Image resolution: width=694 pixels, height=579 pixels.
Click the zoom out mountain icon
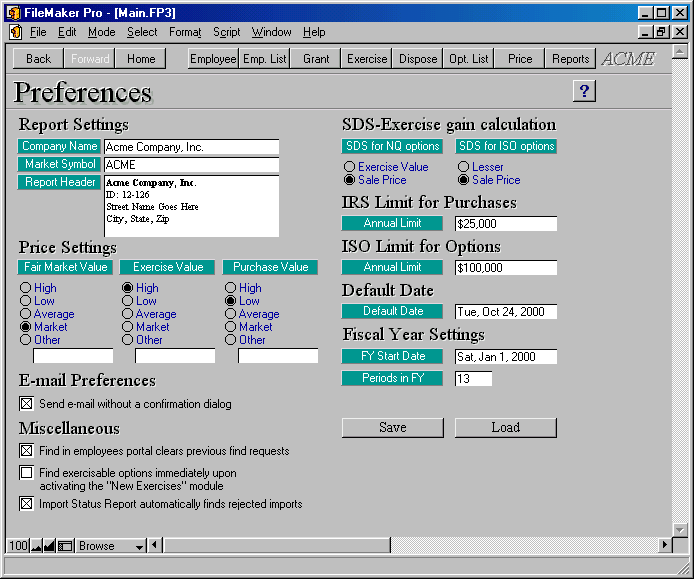click(x=37, y=546)
